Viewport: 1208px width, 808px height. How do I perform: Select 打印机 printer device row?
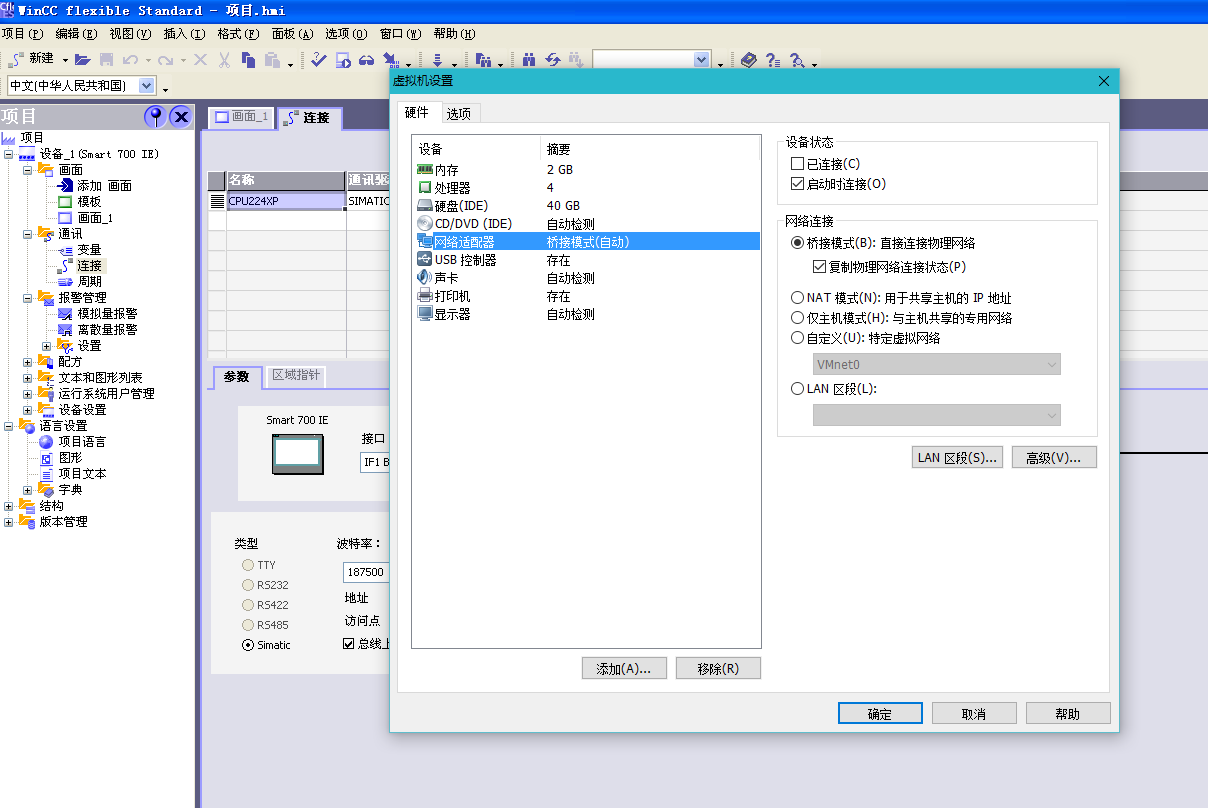(x=586, y=296)
